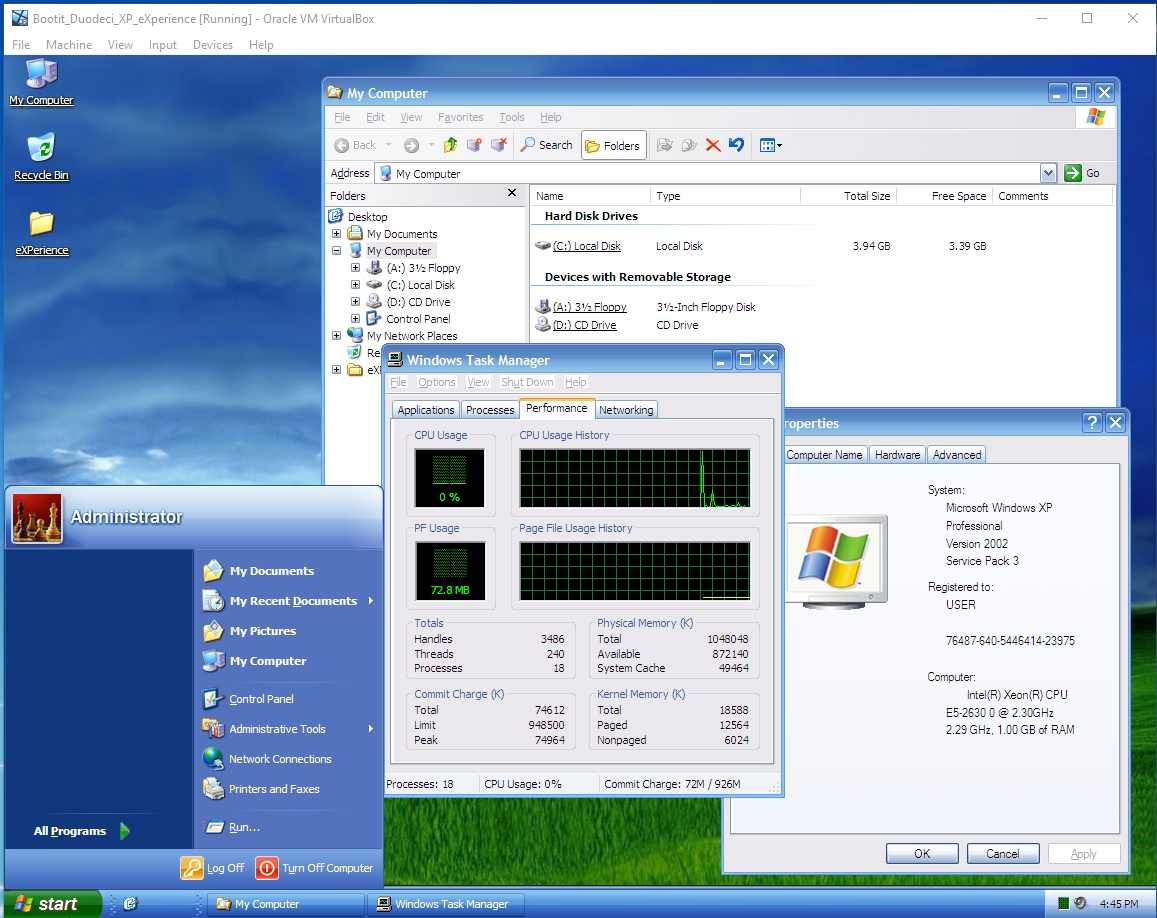Expand (A:) 3½ Floppy tree node
1157x918 pixels.
[355, 268]
